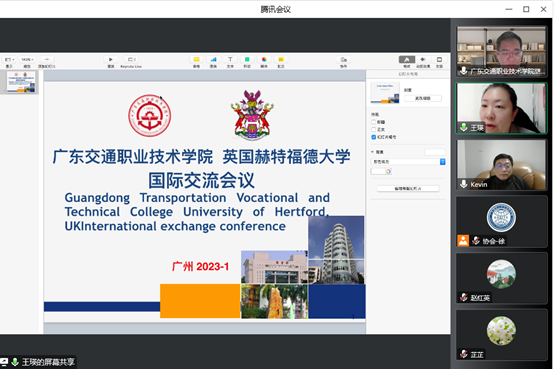Click the 赵红英 participant avatar
This screenshot has width=554, height=369.
pyautogui.click(x=501, y=274)
